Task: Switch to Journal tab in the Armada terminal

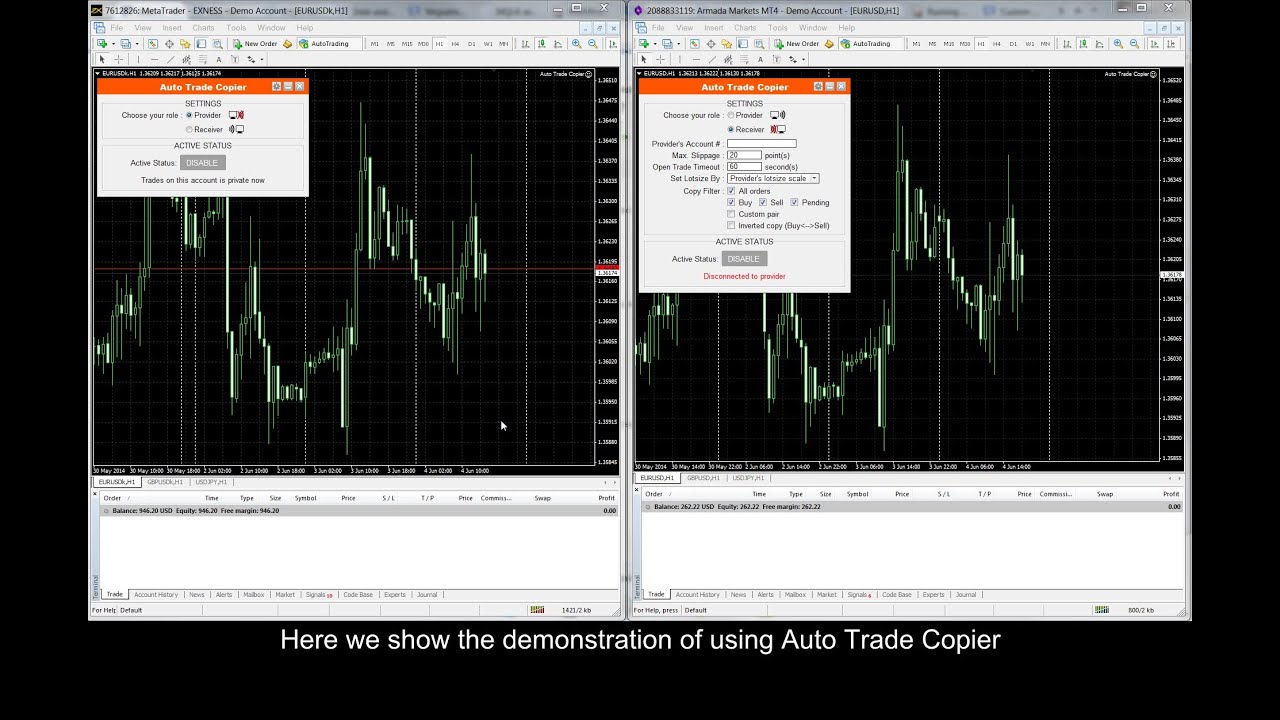Action: [966, 594]
